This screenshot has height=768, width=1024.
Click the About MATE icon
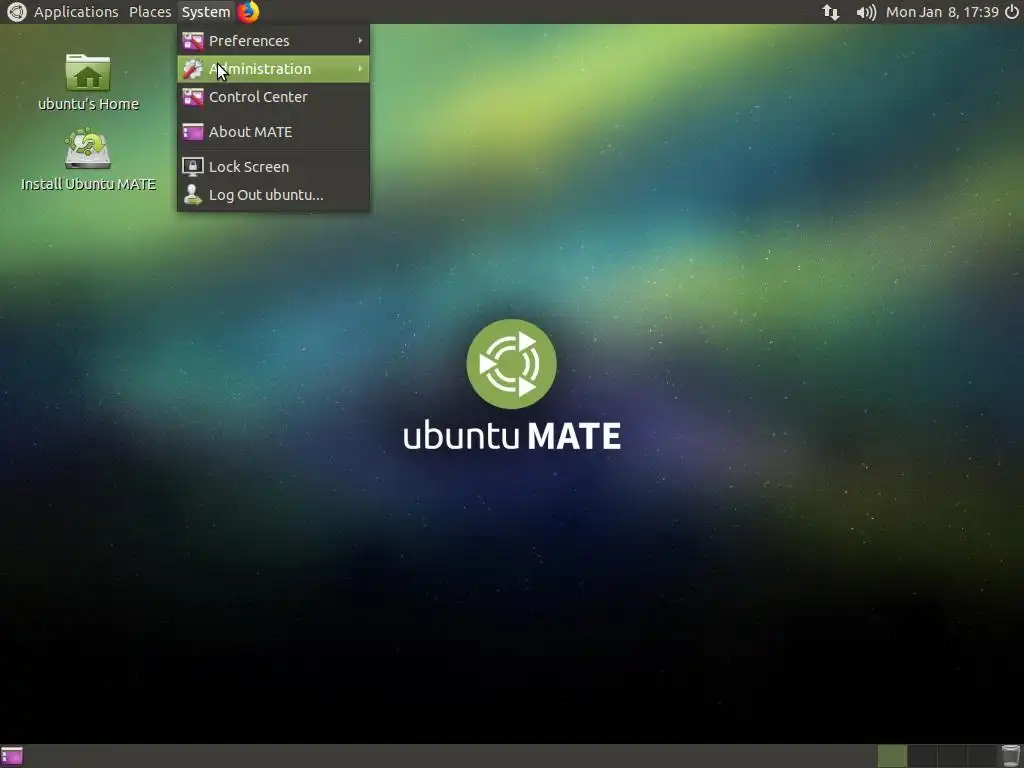(193, 132)
